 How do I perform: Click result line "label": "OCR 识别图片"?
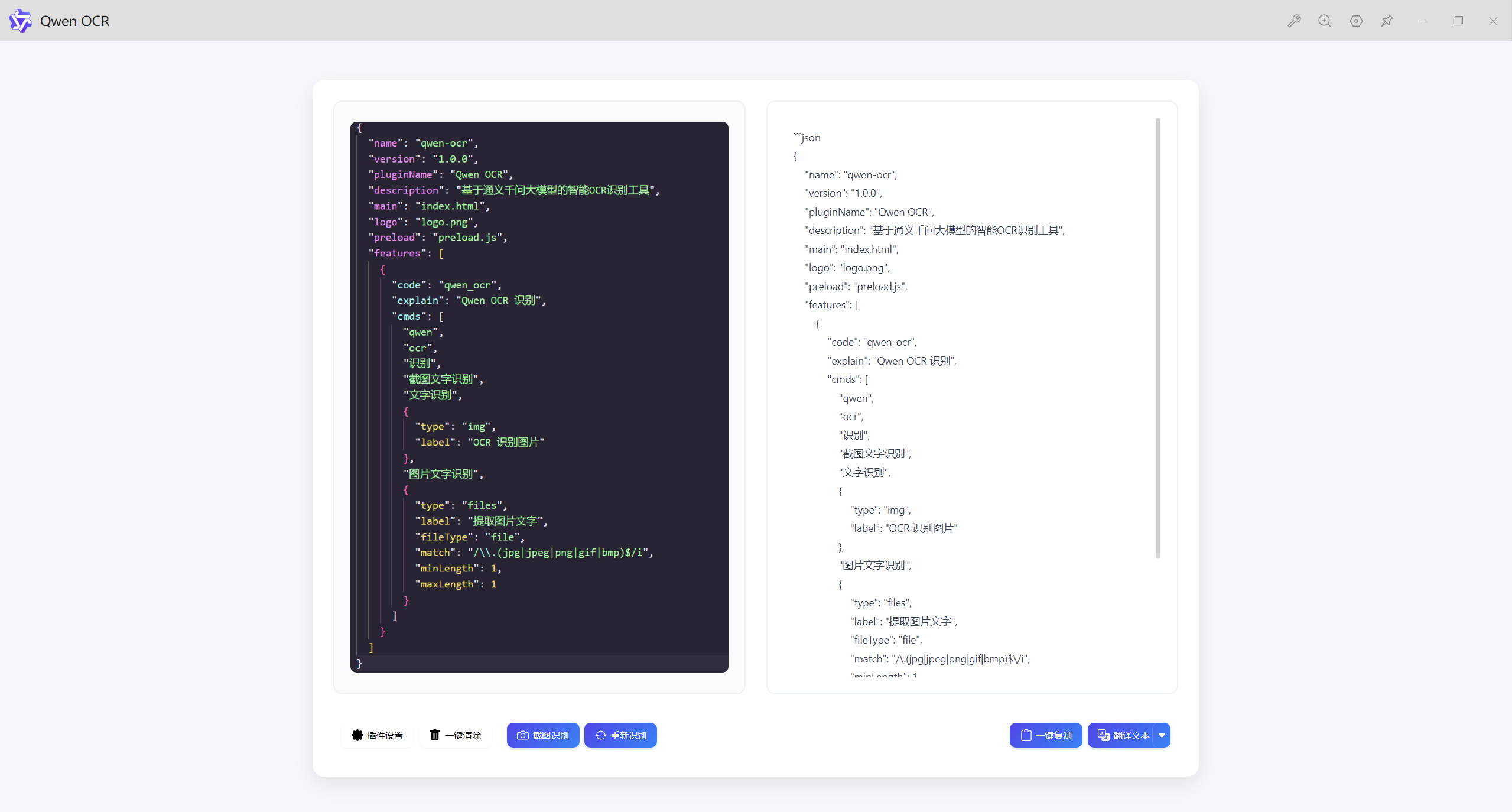[x=904, y=528]
